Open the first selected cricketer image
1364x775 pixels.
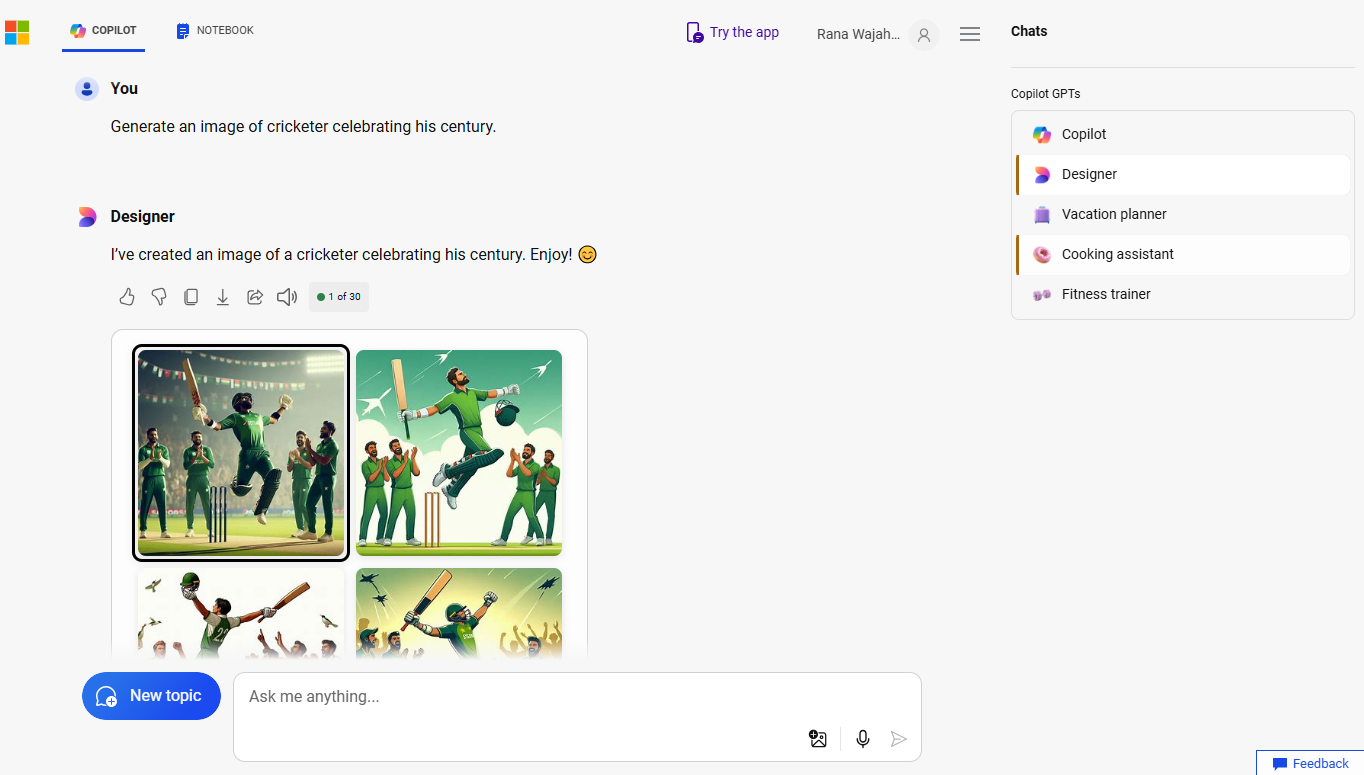point(241,453)
